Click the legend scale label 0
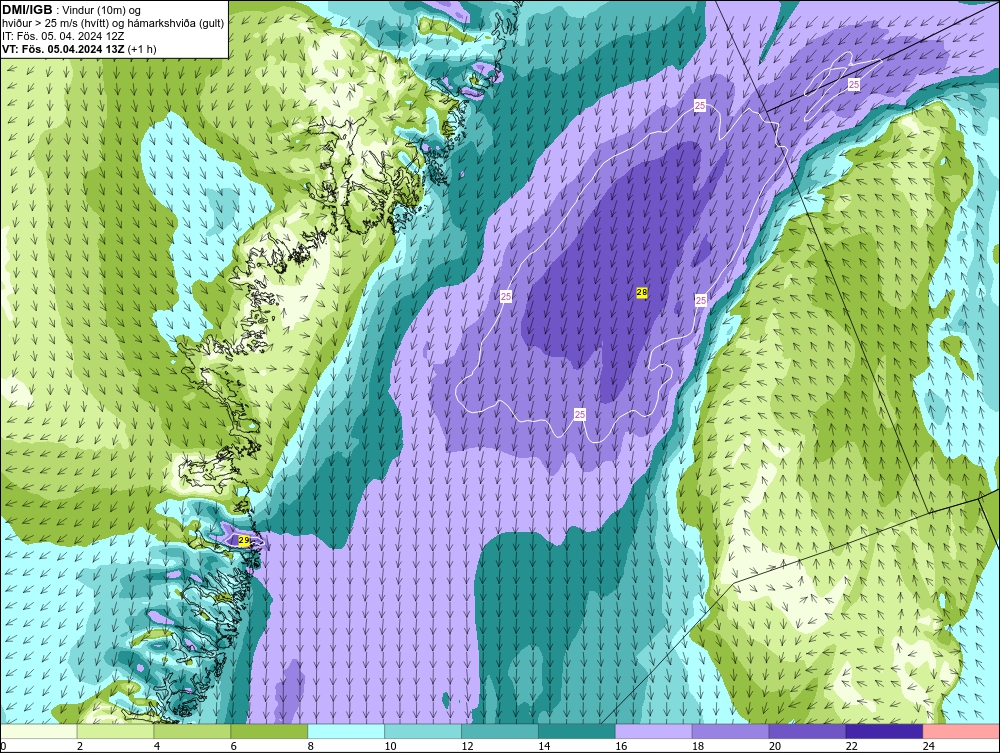The image size is (1000, 753). click(x=3, y=746)
